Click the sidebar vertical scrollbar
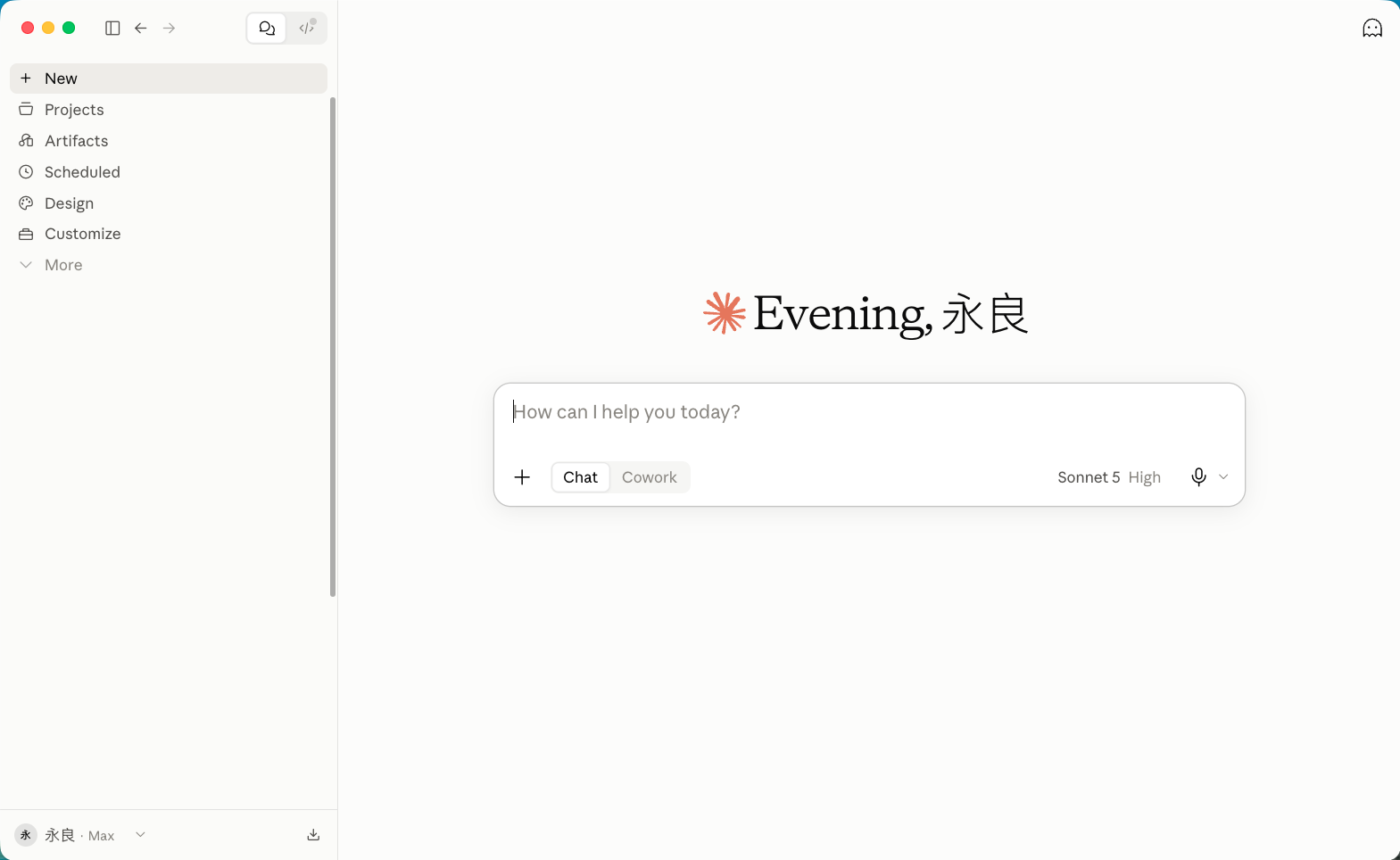The height and width of the screenshot is (860, 1400). coord(333,346)
